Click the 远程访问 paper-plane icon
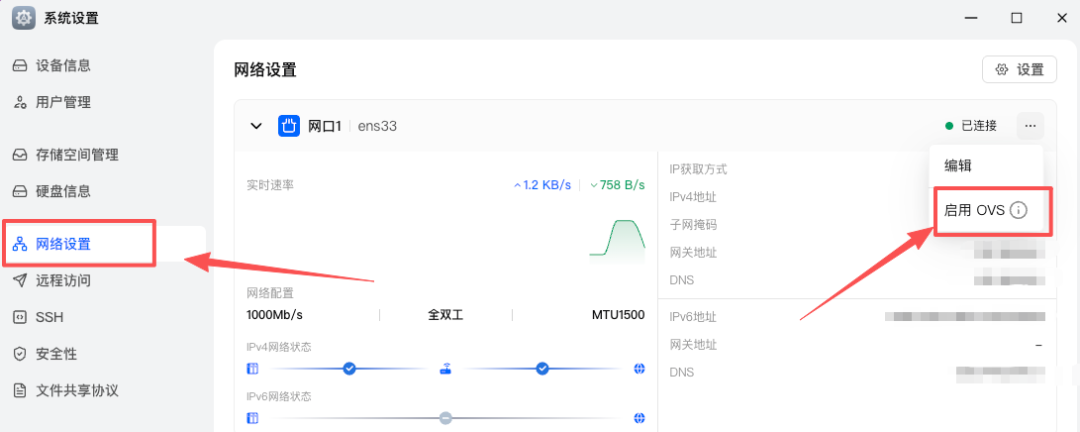The image size is (1080, 432). (x=19, y=281)
